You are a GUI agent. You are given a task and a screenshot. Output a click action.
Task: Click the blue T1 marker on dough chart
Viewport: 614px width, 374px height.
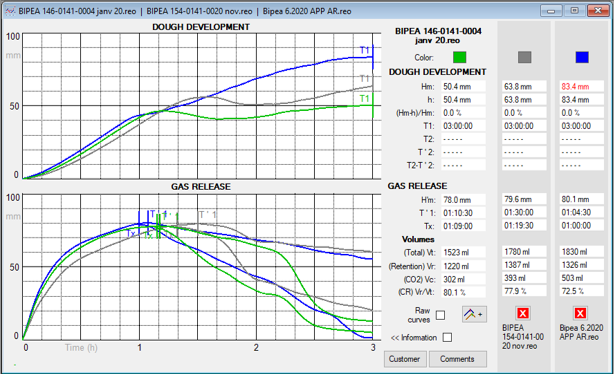tap(365, 50)
